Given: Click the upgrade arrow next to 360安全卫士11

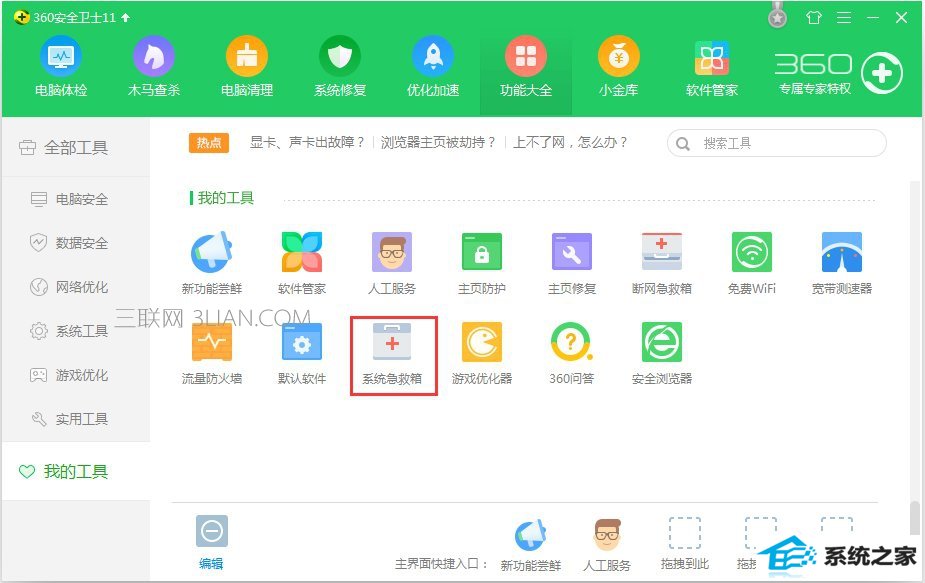Looking at the screenshot, I should click(x=125, y=18).
